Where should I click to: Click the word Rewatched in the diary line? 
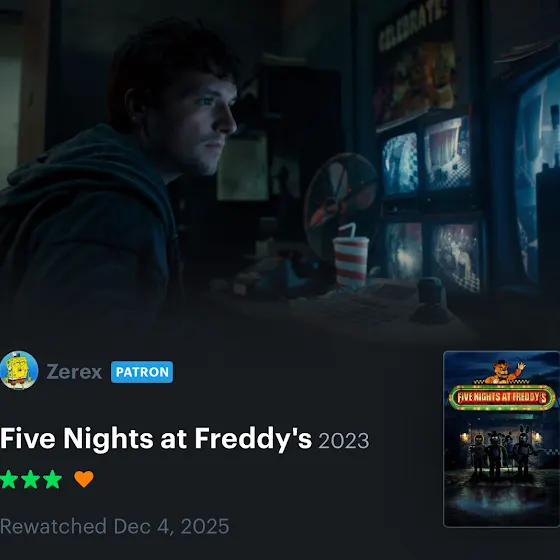tap(53, 526)
